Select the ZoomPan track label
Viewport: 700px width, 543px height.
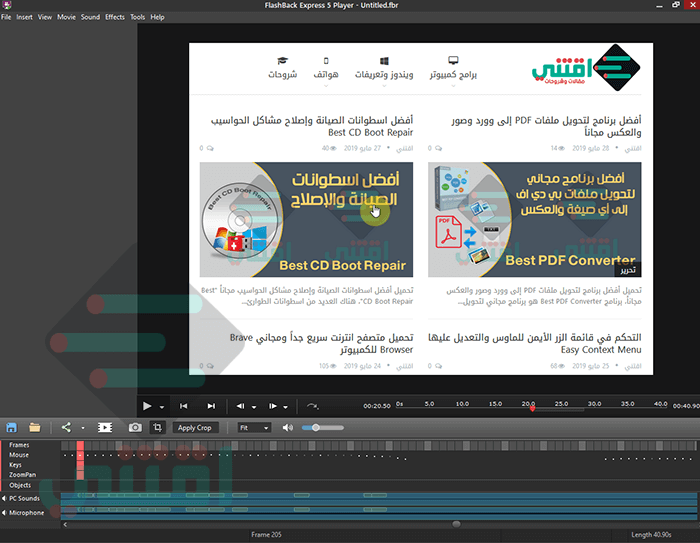(x=22, y=475)
